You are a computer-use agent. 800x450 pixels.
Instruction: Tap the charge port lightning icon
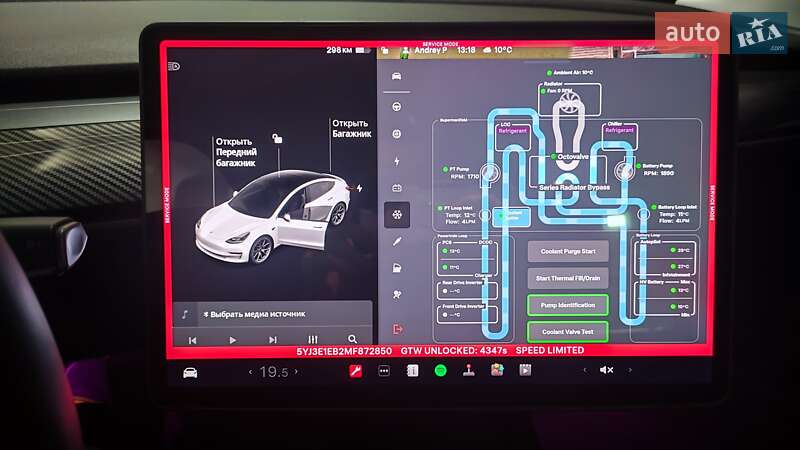pos(360,188)
